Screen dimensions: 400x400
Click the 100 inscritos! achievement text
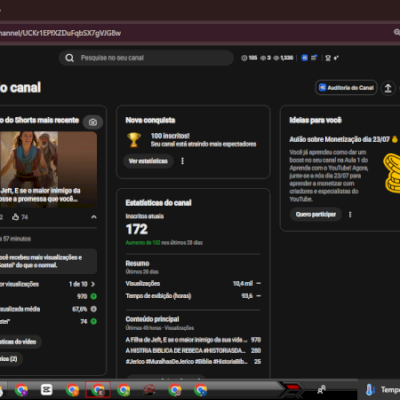tap(170, 136)
